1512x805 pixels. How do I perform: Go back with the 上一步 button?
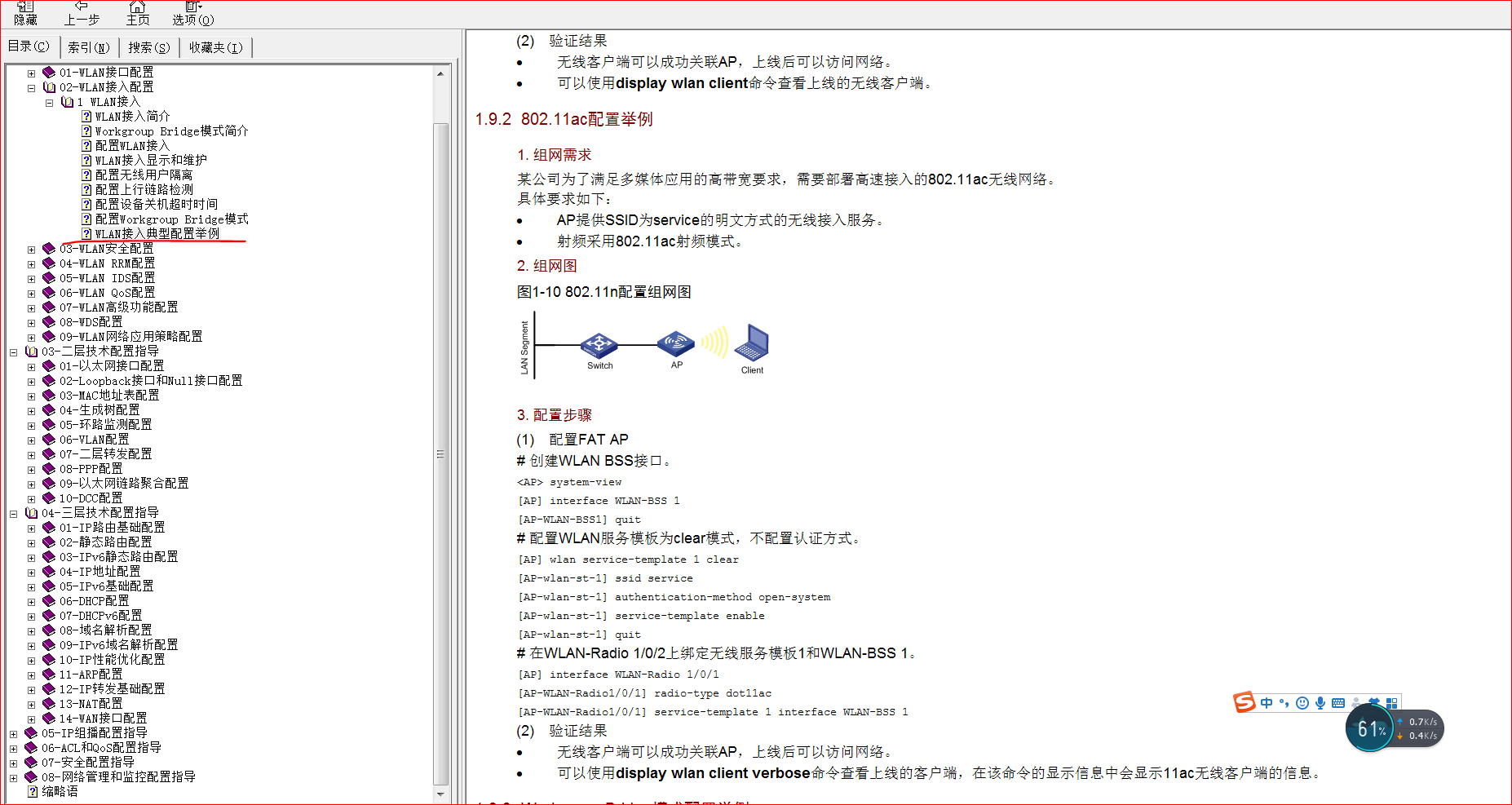click(x=82, y=13)
